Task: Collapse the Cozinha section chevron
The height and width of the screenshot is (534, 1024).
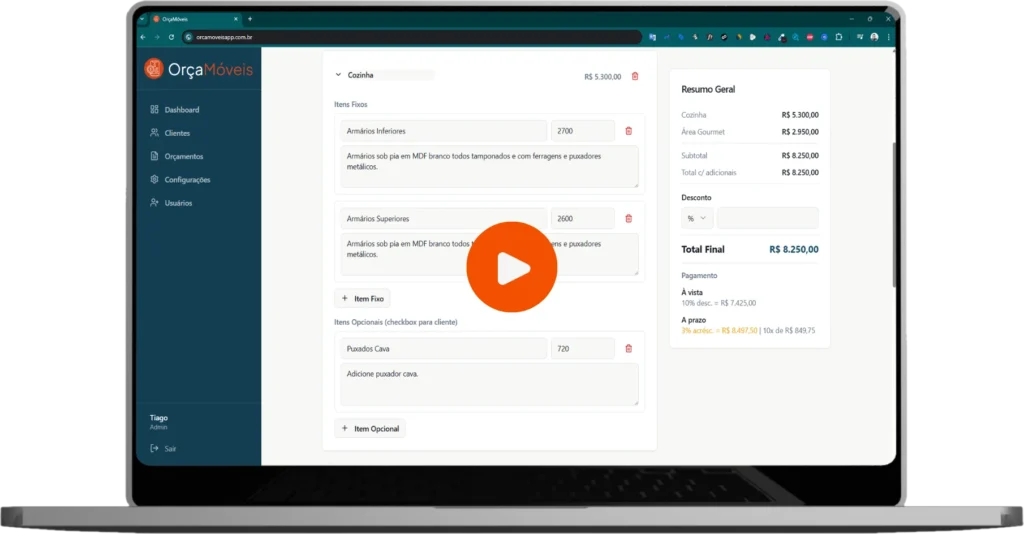Action: click(337, 75)
